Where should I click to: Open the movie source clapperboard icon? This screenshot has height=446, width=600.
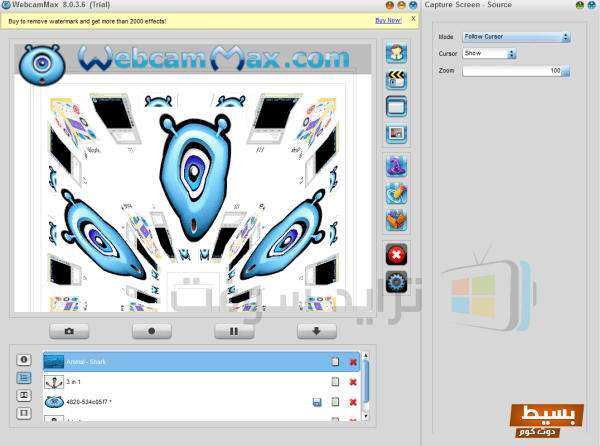pos(396,79)
